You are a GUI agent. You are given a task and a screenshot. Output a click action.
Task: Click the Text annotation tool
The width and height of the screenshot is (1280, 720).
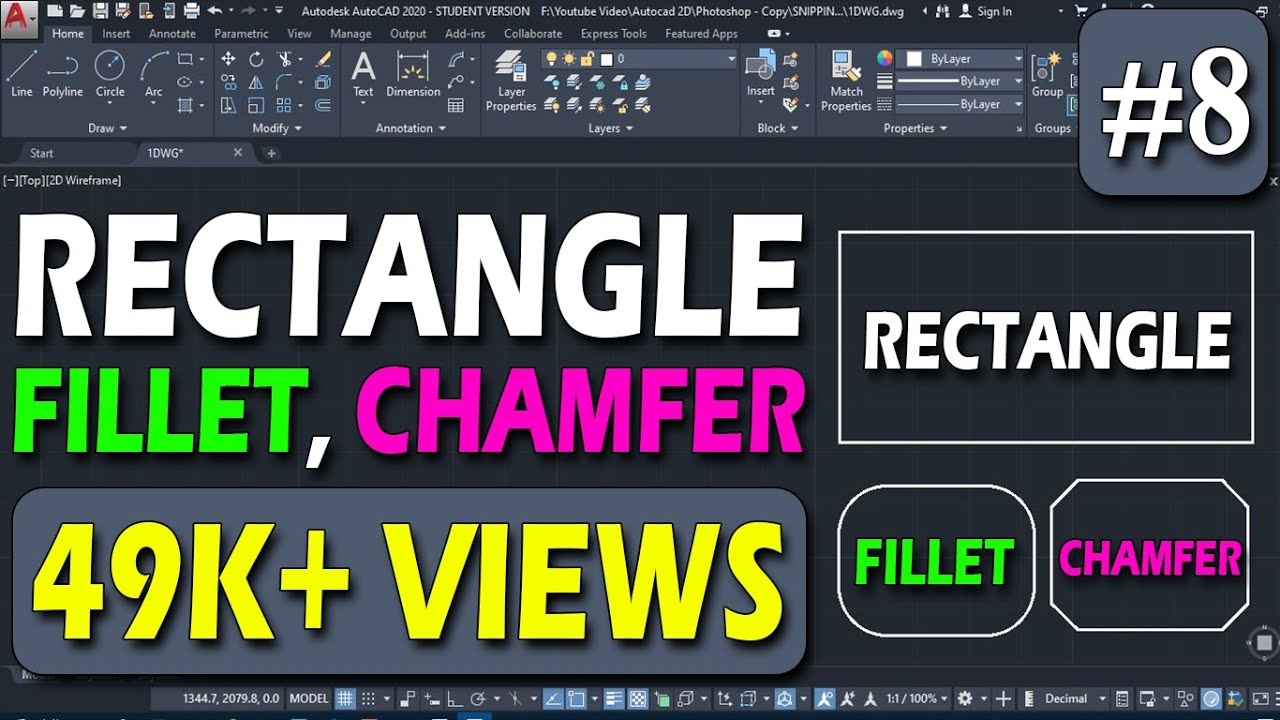(x=363, y=74)
